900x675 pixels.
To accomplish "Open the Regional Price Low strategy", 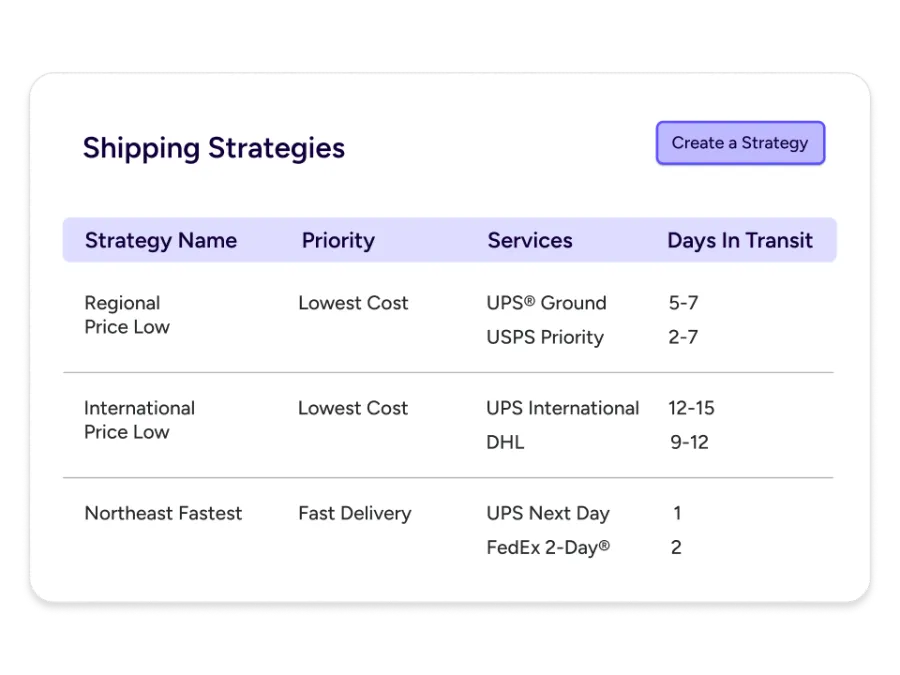I will pos(127,315).
